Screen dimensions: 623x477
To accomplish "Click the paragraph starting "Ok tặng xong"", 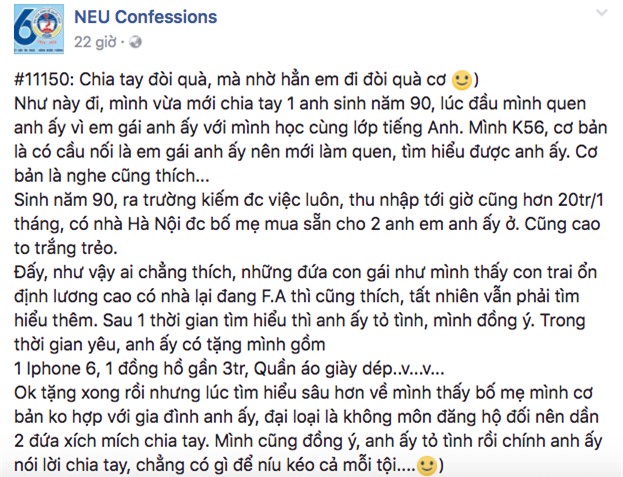I will 300,418.
